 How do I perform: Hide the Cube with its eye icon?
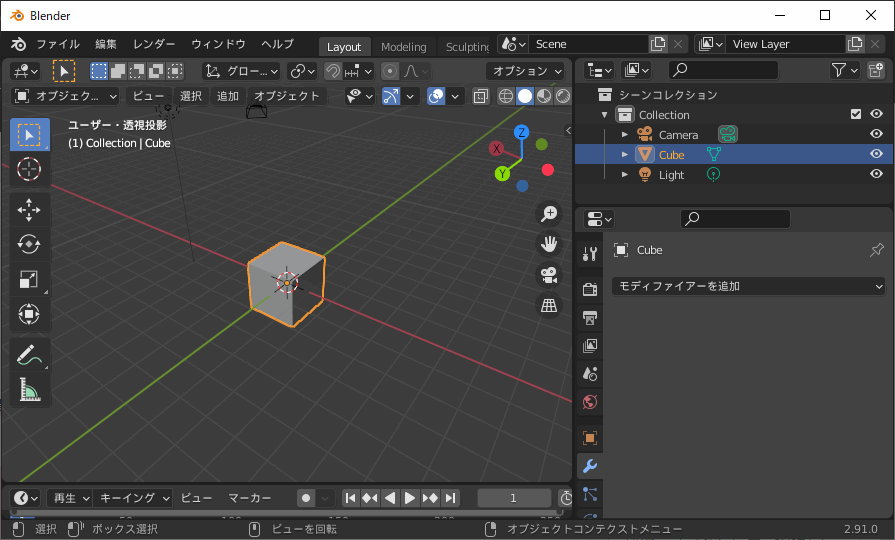coord(876,154)
